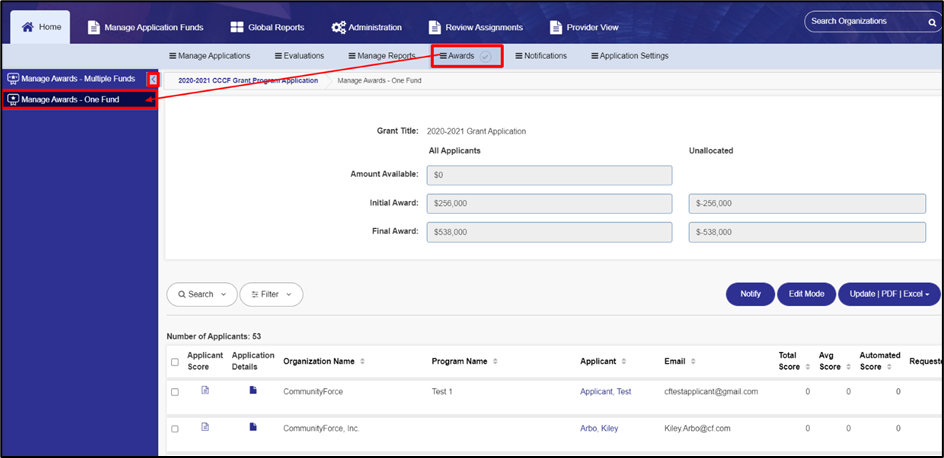Switch to the Administration tab
This screenshot has width=944, height=458.
(x=366, y=28)
